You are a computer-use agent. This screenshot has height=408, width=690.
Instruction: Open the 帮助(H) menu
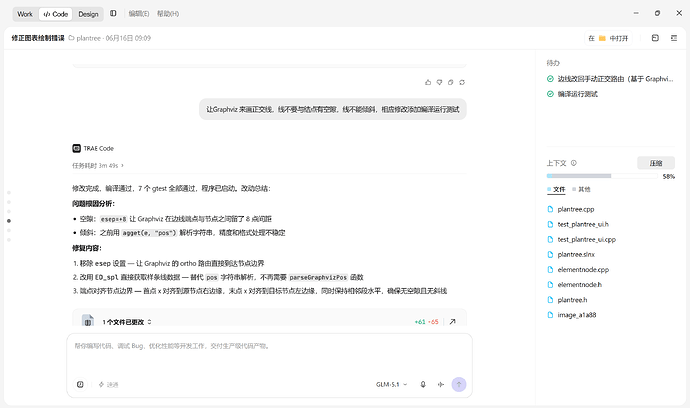coord(168,14)
